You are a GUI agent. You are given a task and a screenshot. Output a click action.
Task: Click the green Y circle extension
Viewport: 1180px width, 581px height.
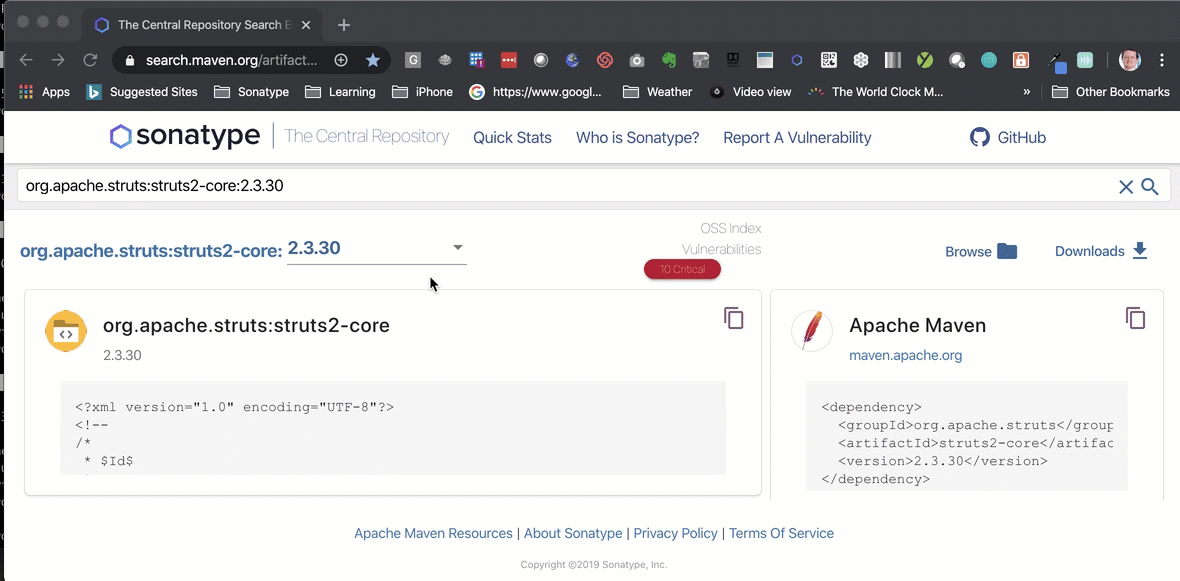pyautogui.click(x=925, y=60)
